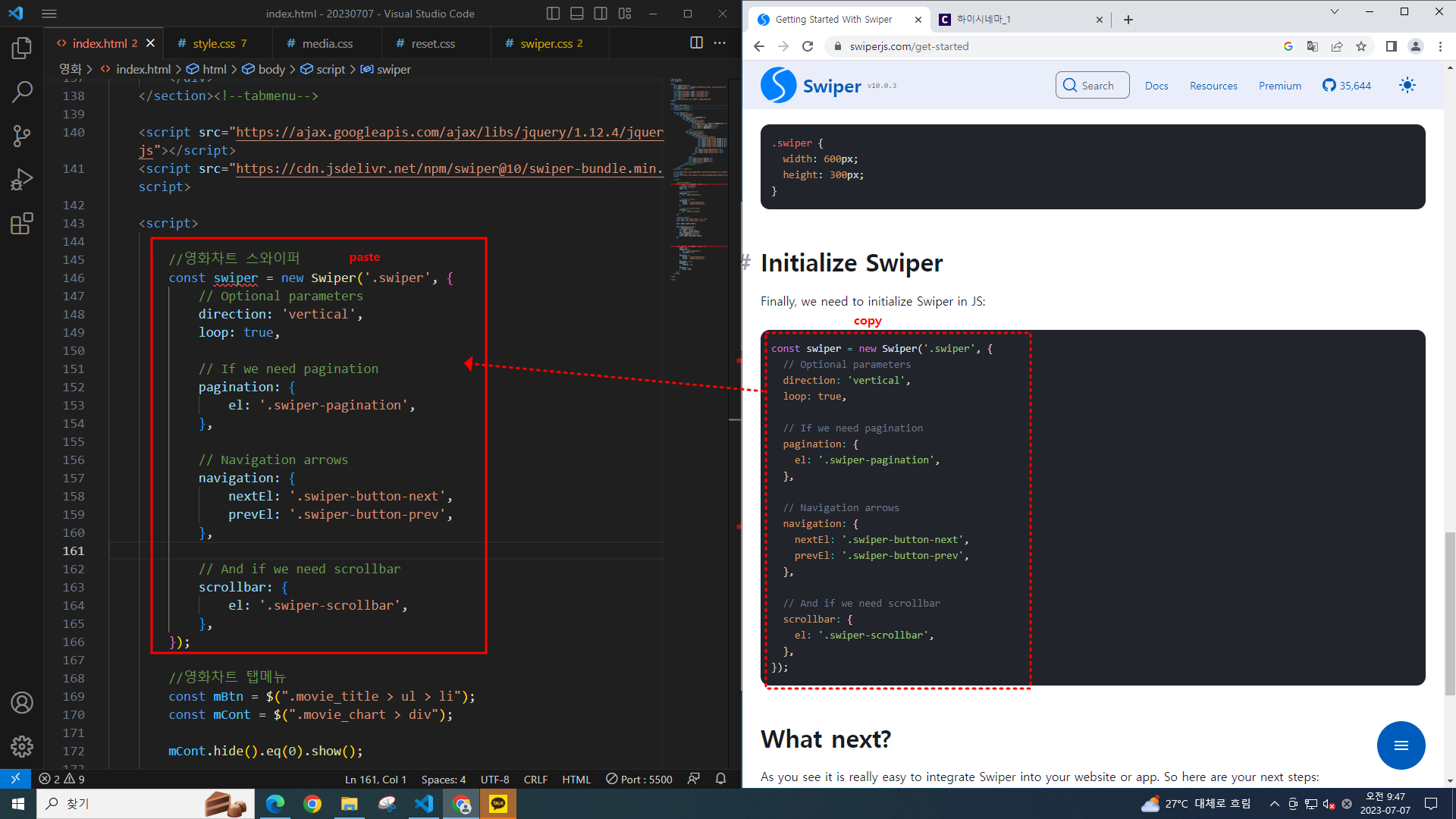Open the Explorer view in activity bar
This screenshot has height=819, width=1456.
(x=22, y=49)
